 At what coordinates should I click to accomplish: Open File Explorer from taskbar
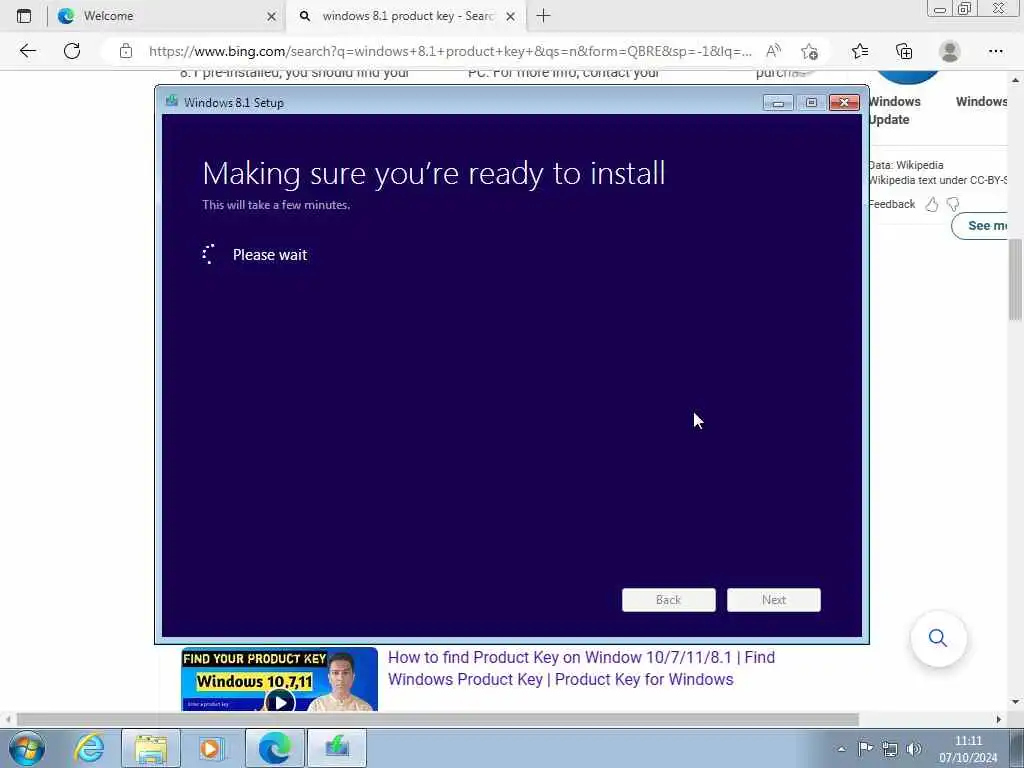[151, 748]
